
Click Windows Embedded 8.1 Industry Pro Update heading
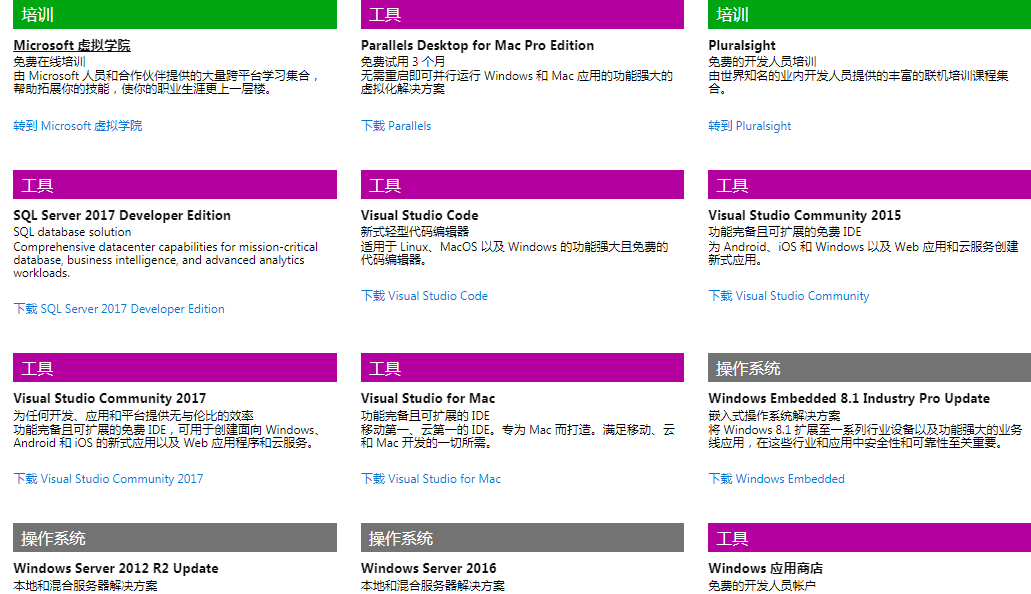(849, 398)
